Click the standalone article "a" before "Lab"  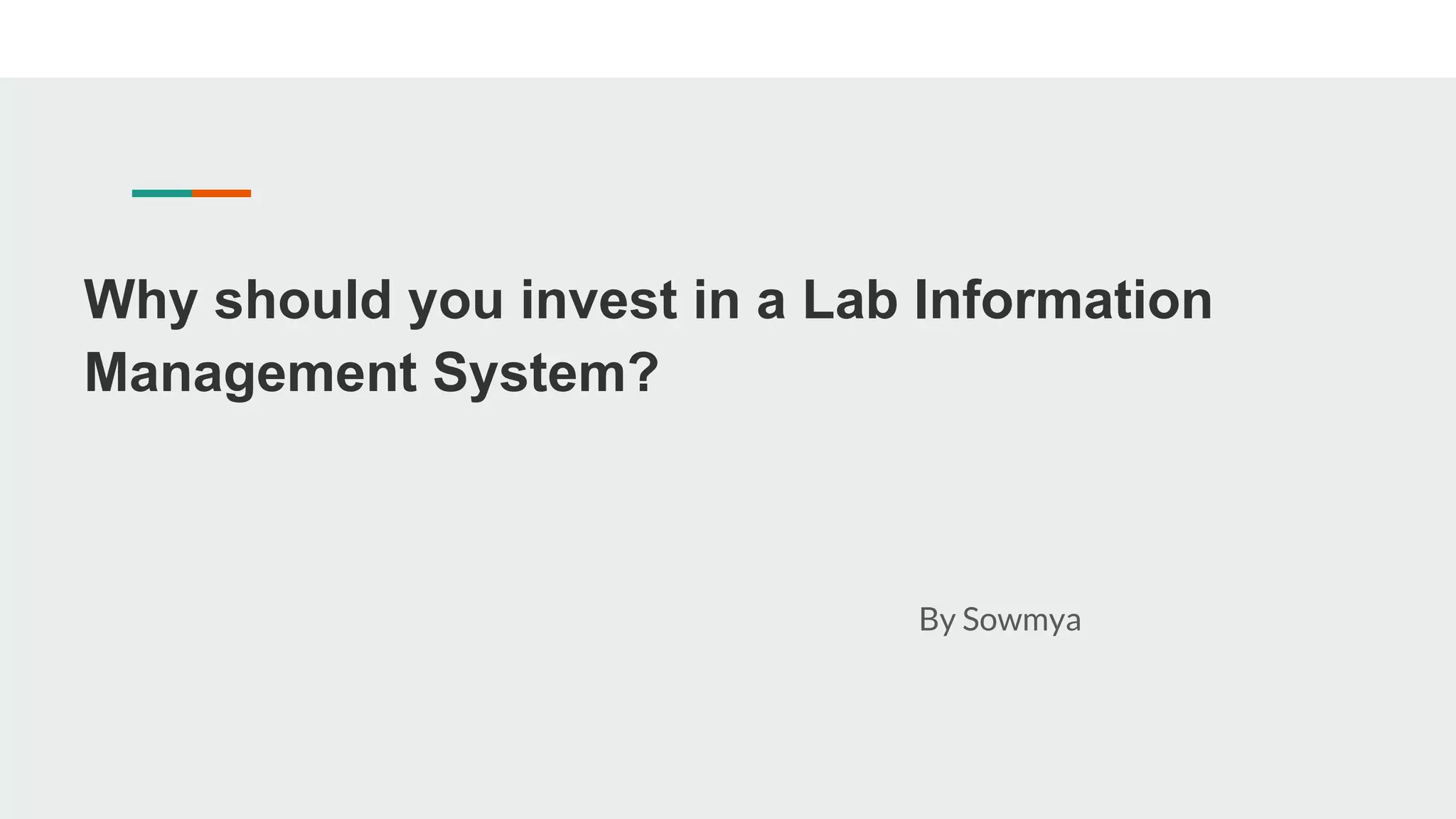771,301
